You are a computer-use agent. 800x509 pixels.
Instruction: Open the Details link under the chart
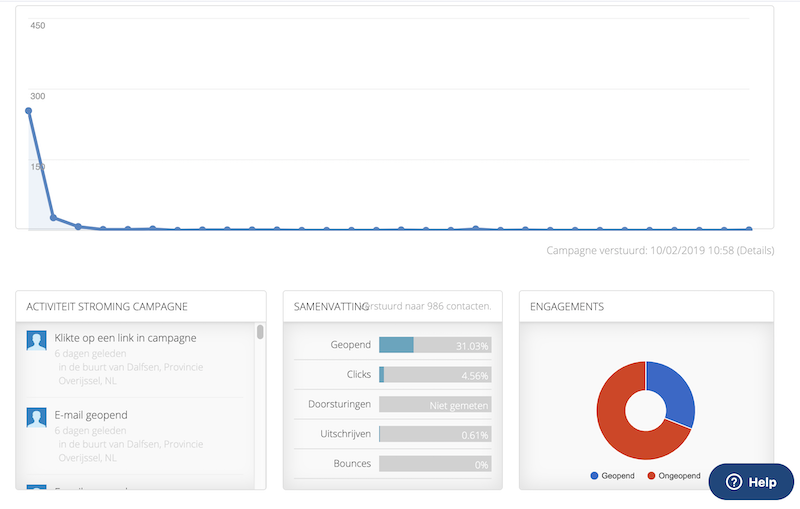[x=755, y=251]
